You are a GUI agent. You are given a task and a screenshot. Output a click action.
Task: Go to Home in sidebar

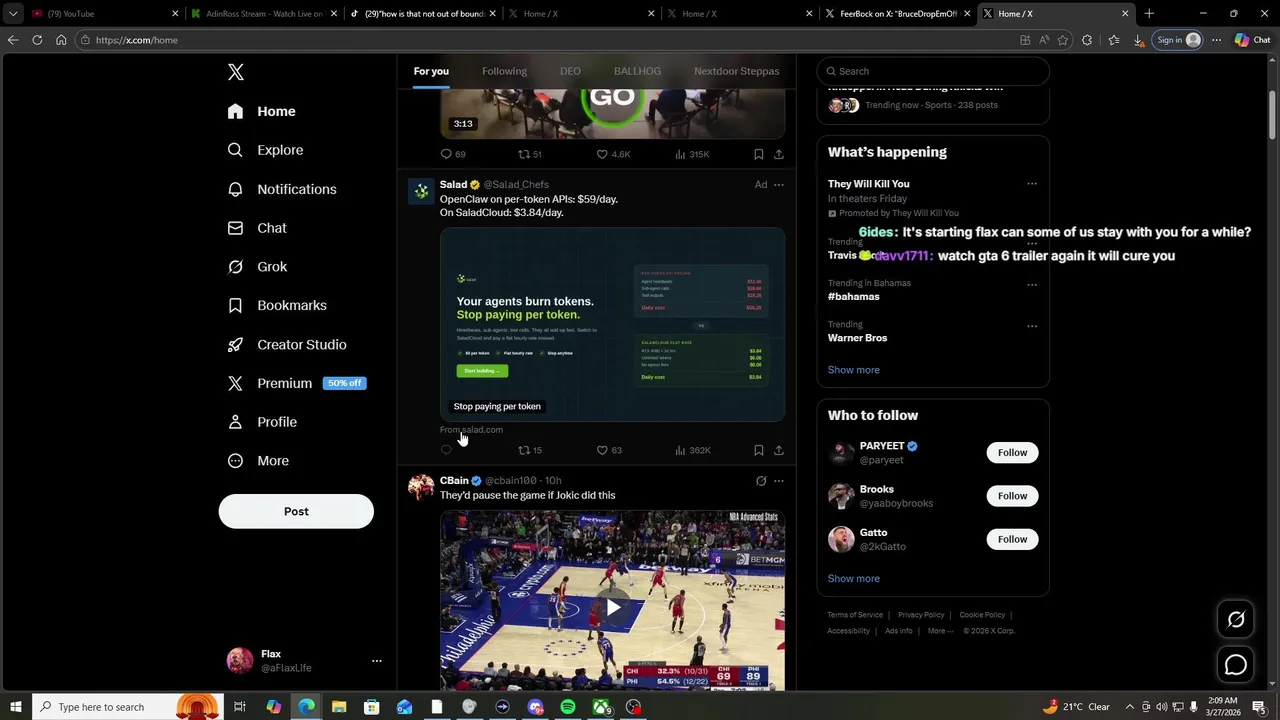(262, 111)
